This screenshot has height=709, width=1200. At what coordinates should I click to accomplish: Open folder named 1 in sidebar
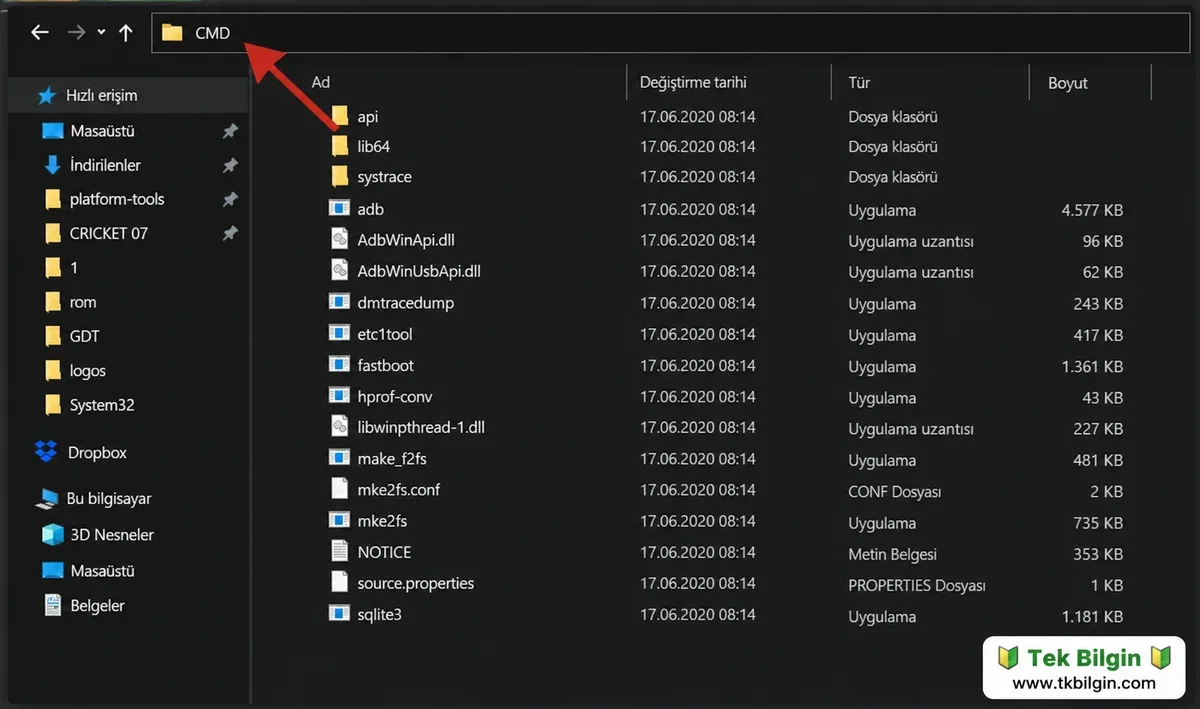(x=74, y=268)
